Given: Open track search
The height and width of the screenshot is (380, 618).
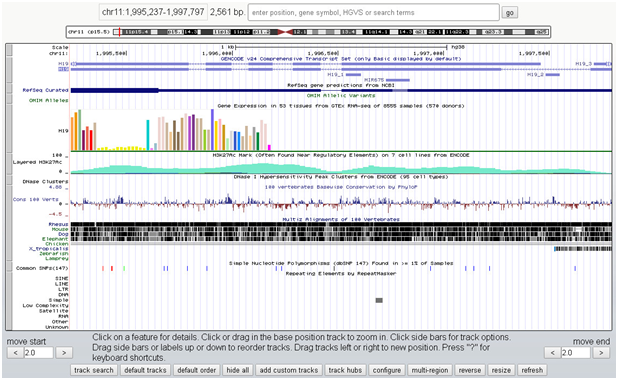Looking at the screenshot, I should [94, 370].
